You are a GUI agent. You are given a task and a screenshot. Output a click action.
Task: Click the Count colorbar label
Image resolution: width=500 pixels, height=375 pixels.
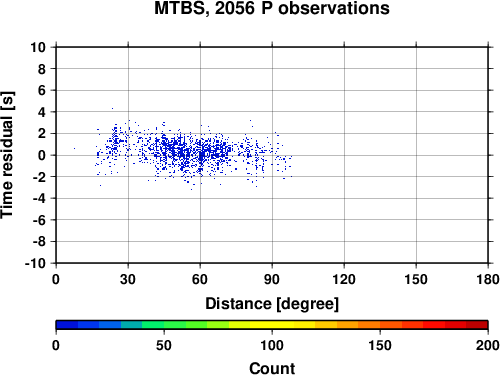[272, 368]
